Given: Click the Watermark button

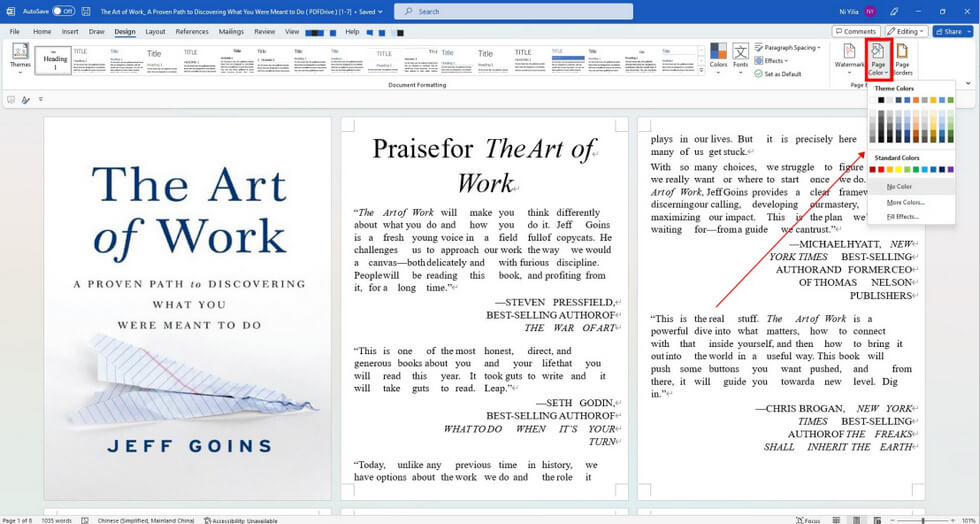Looking at the screenshot, I should pos(849,59).
